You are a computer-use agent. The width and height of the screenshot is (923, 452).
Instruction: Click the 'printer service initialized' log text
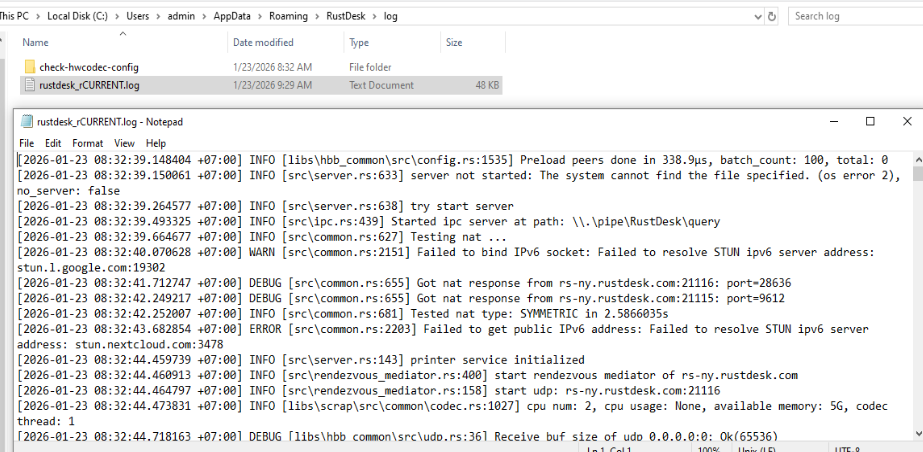pos(497,360)
